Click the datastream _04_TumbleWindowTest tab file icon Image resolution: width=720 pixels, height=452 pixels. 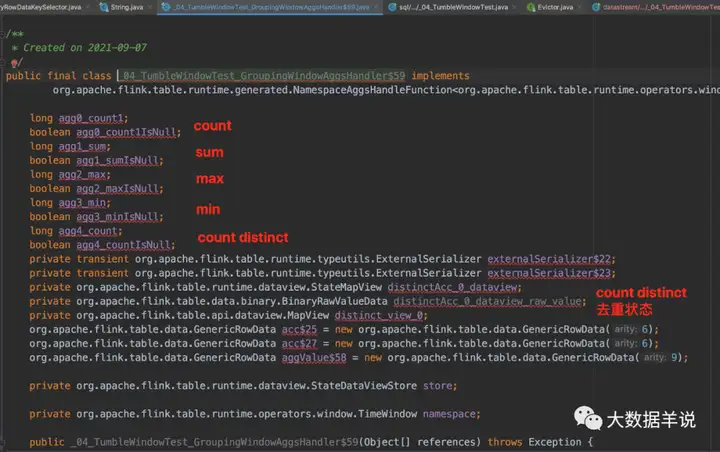coord(596,7)
